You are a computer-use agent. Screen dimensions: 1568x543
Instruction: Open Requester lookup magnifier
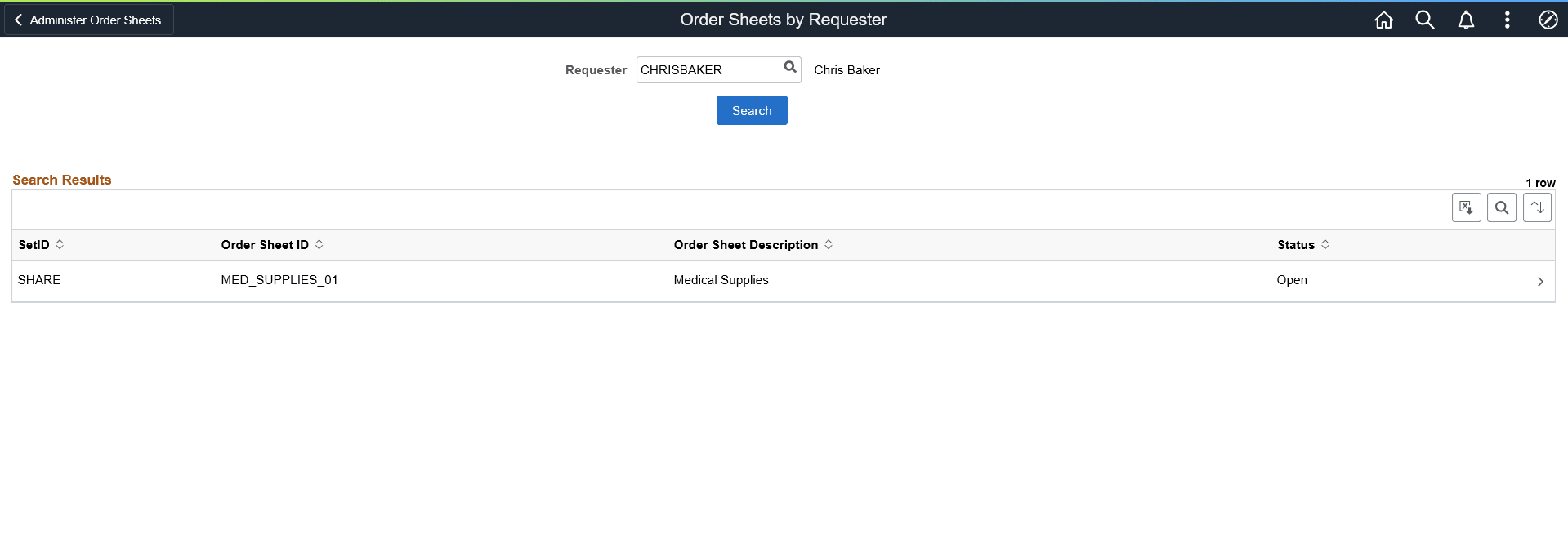pyautogui.click(x=790, y=68)
